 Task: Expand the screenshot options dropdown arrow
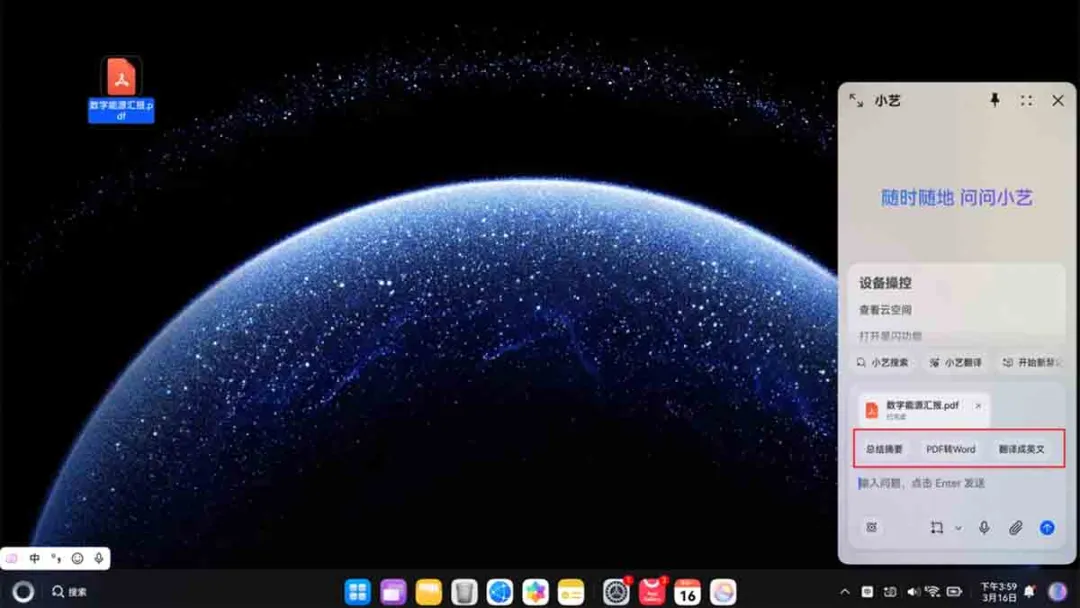[x=958, y=528]
